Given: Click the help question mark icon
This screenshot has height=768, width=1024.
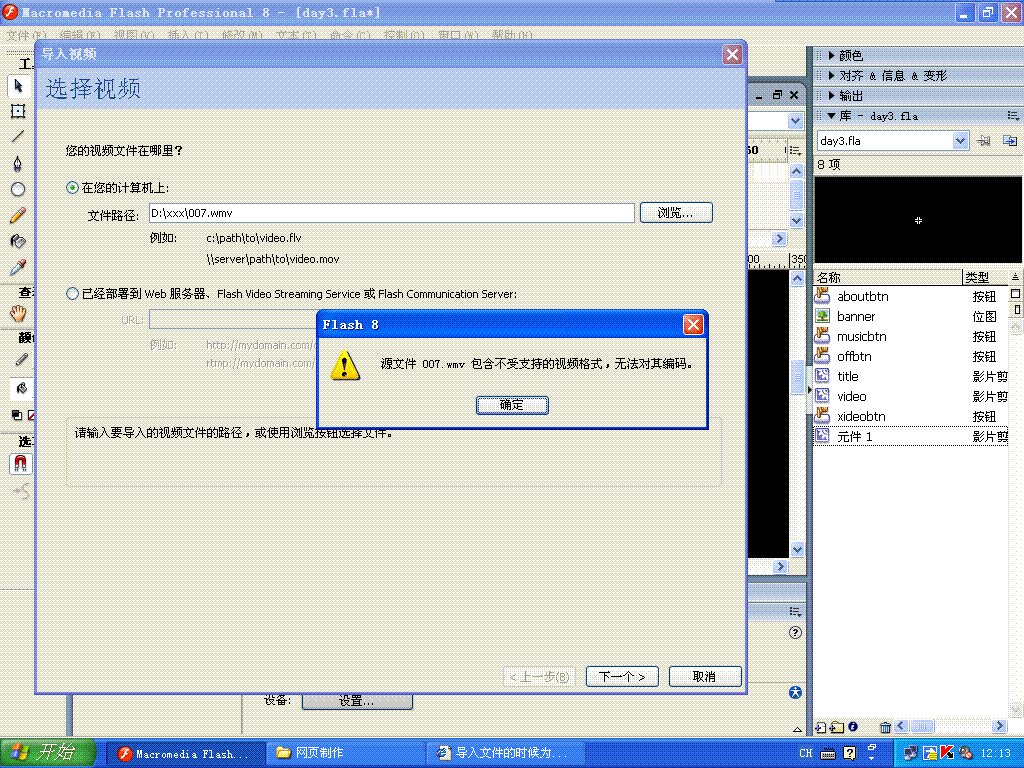Looking at the screenshot, I should pyautogui.click(x=795, y=632).
